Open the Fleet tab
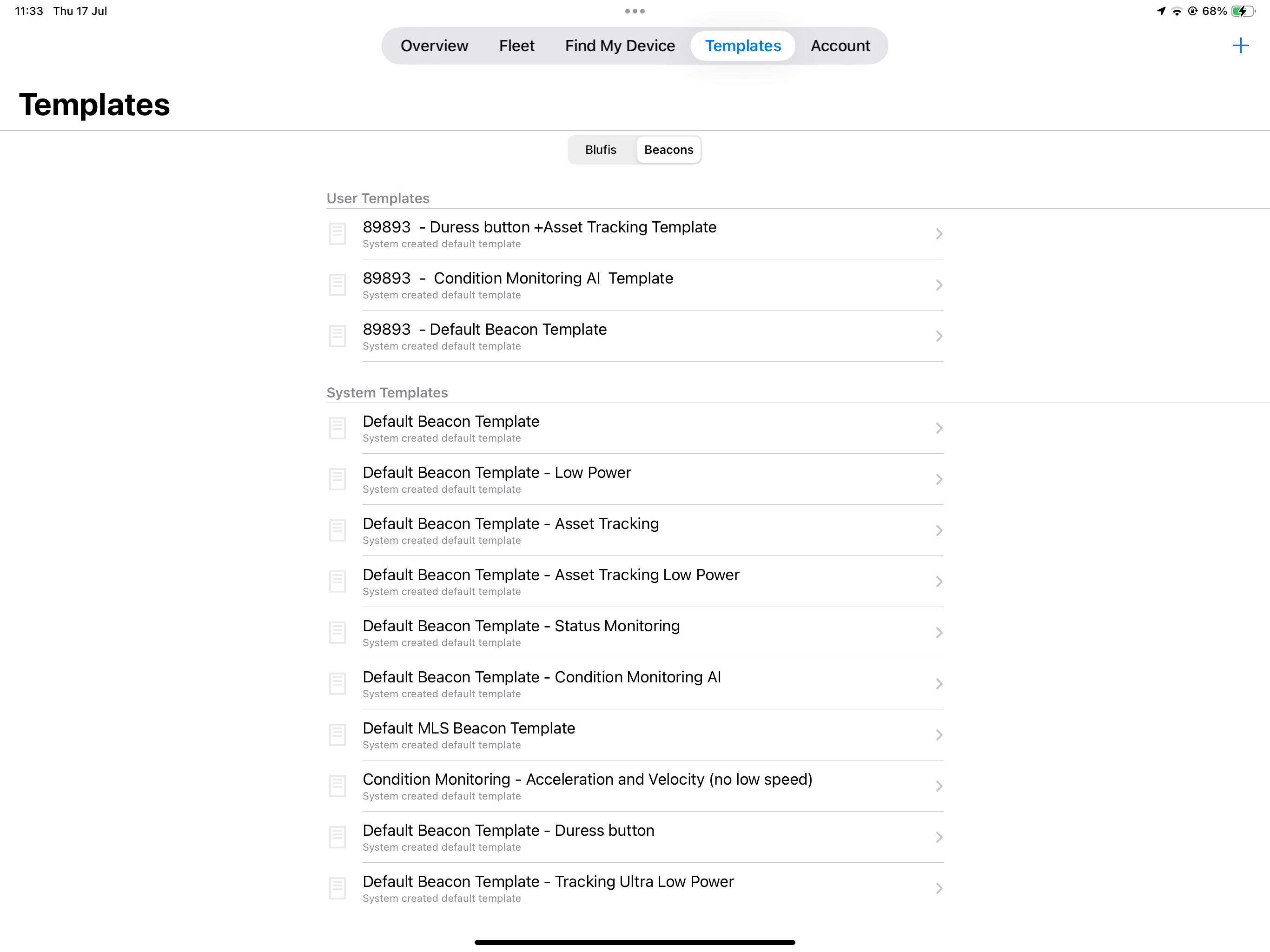The image size is (1270, 952). point(516,46)
